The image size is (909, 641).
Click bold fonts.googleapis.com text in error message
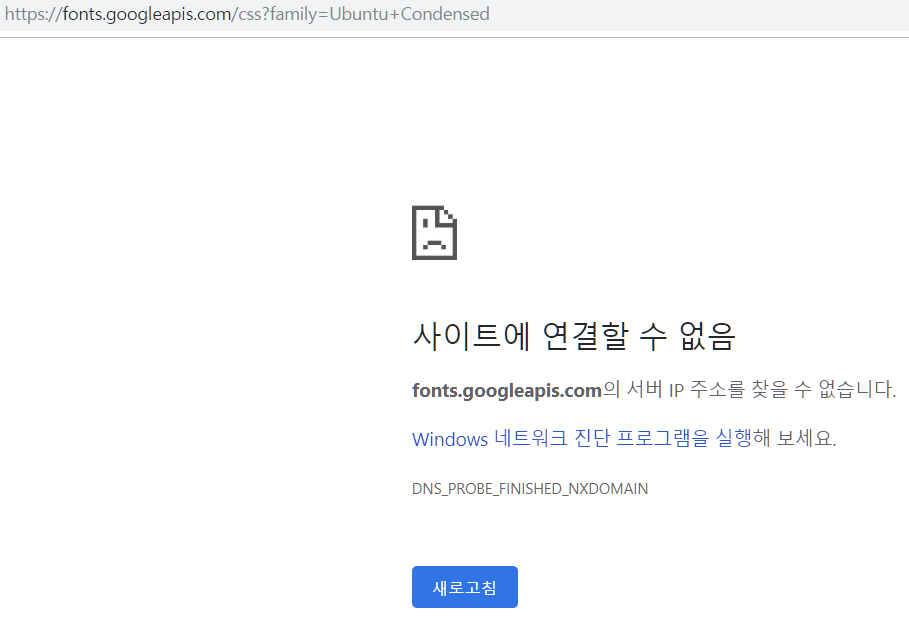(x=507, y=391)
